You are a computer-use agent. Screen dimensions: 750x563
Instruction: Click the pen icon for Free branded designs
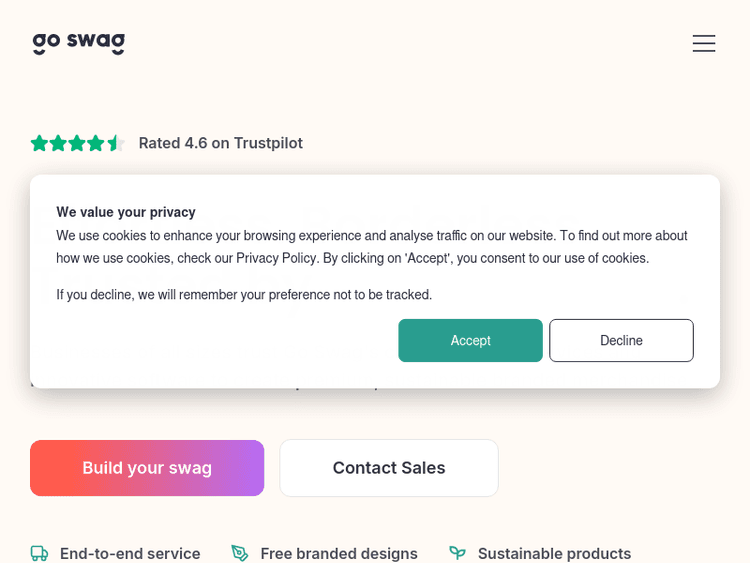240,553
